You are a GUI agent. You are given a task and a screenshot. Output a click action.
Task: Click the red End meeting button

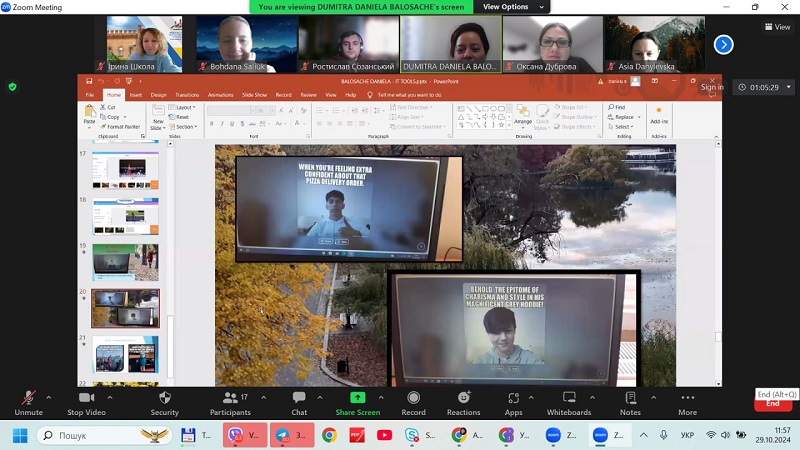[x=772, y=405]
